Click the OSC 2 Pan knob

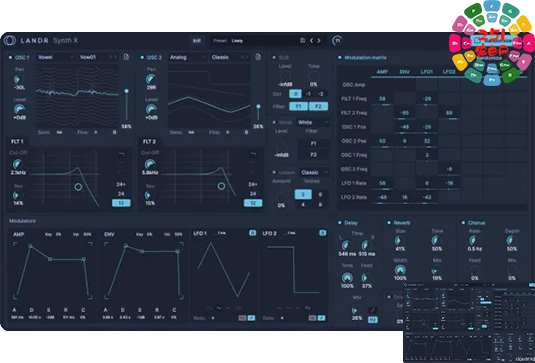click(151, 79)
